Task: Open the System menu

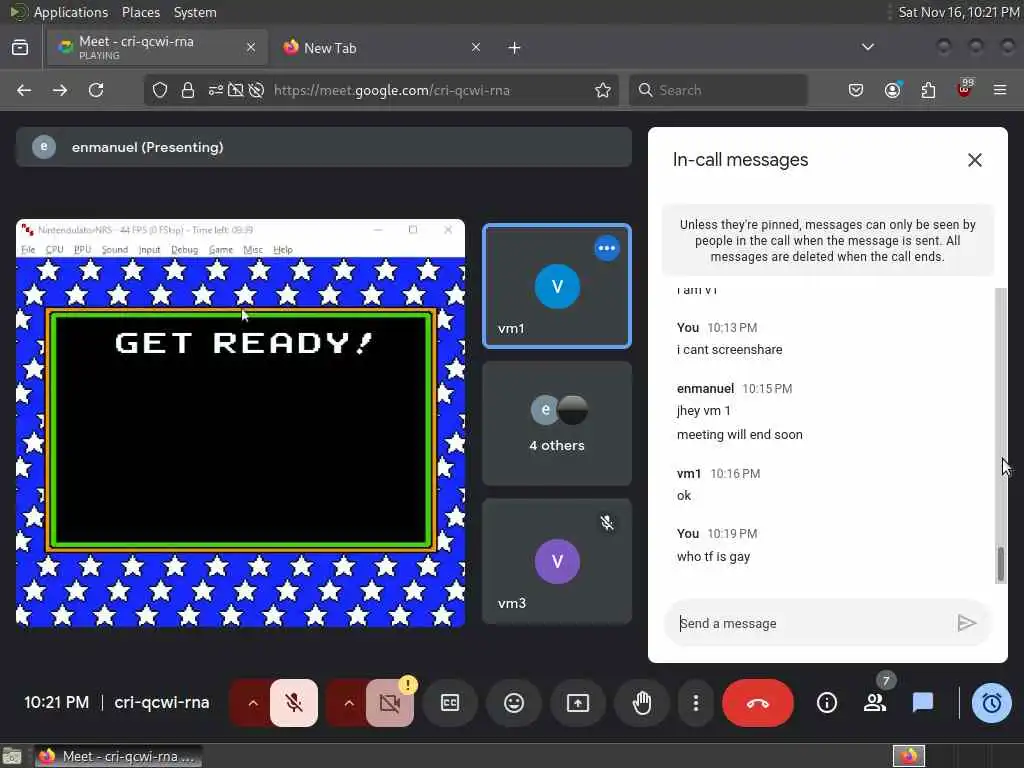Action: point(195,12)
